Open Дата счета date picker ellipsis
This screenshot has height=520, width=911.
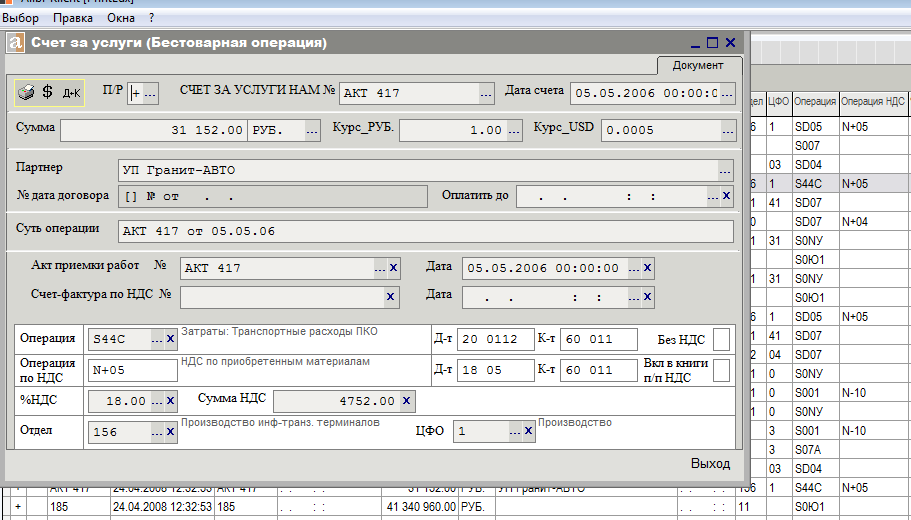(x=727, y=93)
